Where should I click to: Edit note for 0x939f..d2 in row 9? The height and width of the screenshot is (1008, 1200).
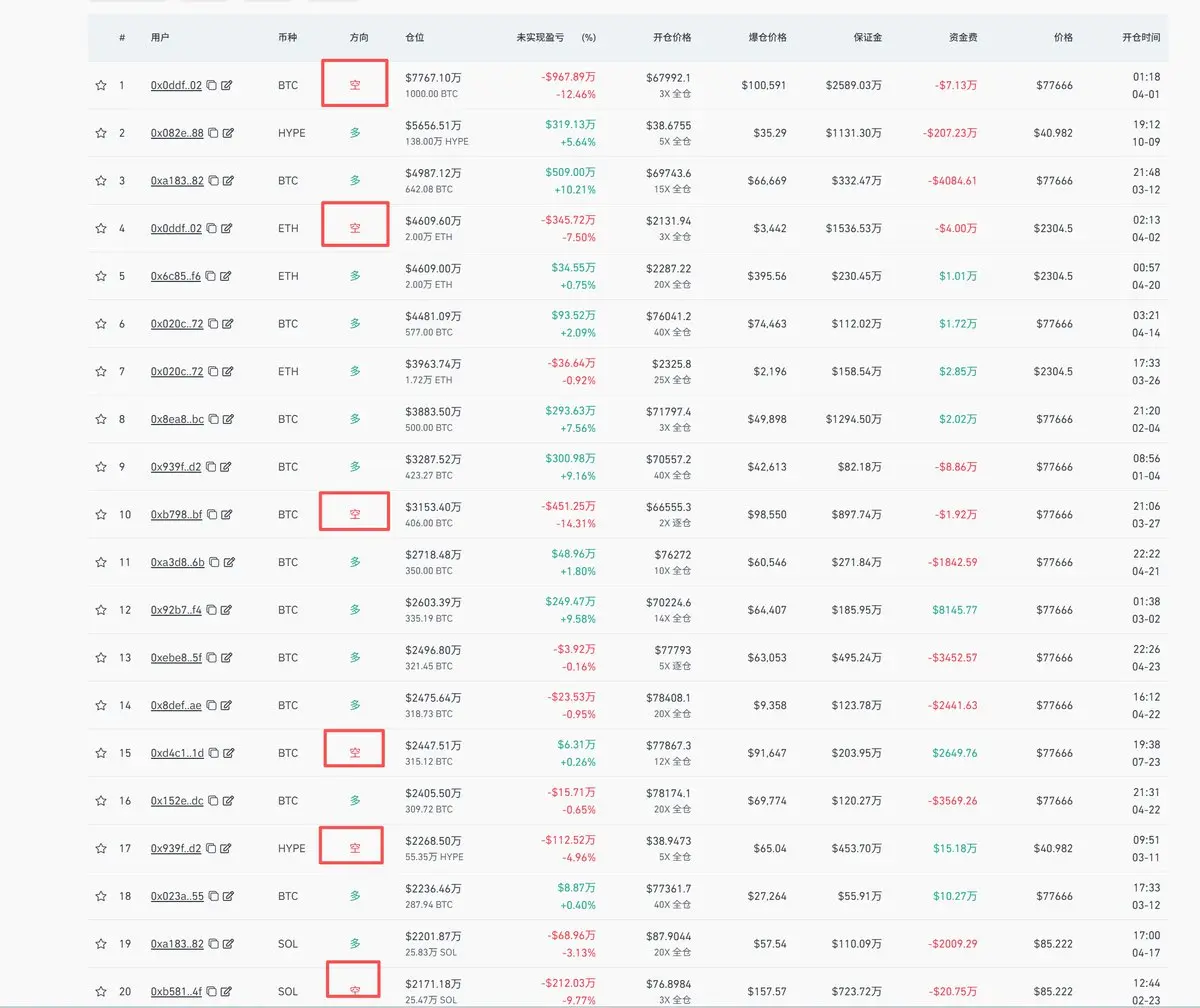(226, 467)
